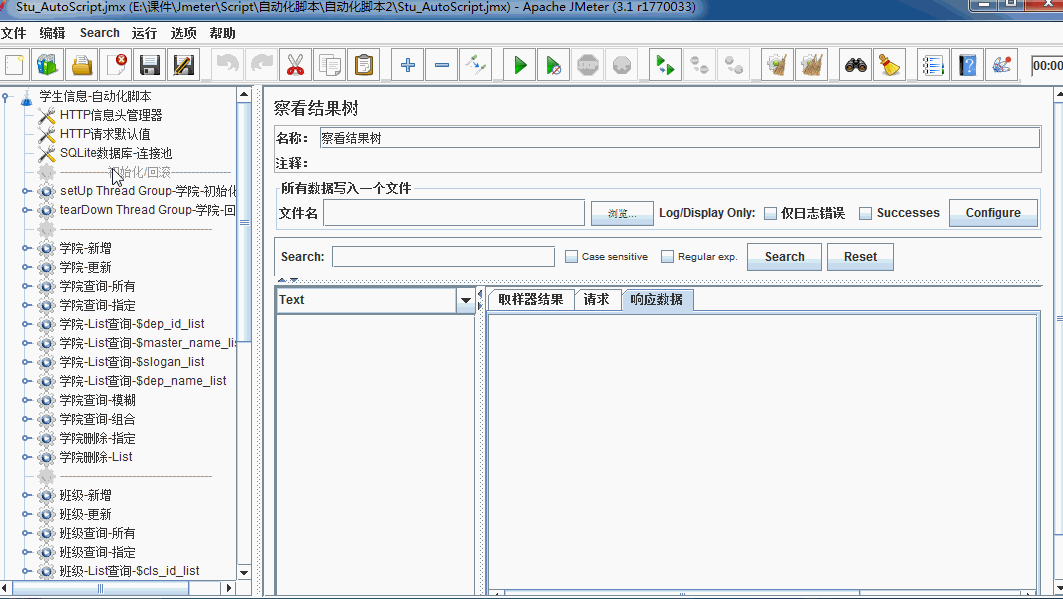
Task: Click the Collapse All minus icon
Action: (x=442, y=65)
